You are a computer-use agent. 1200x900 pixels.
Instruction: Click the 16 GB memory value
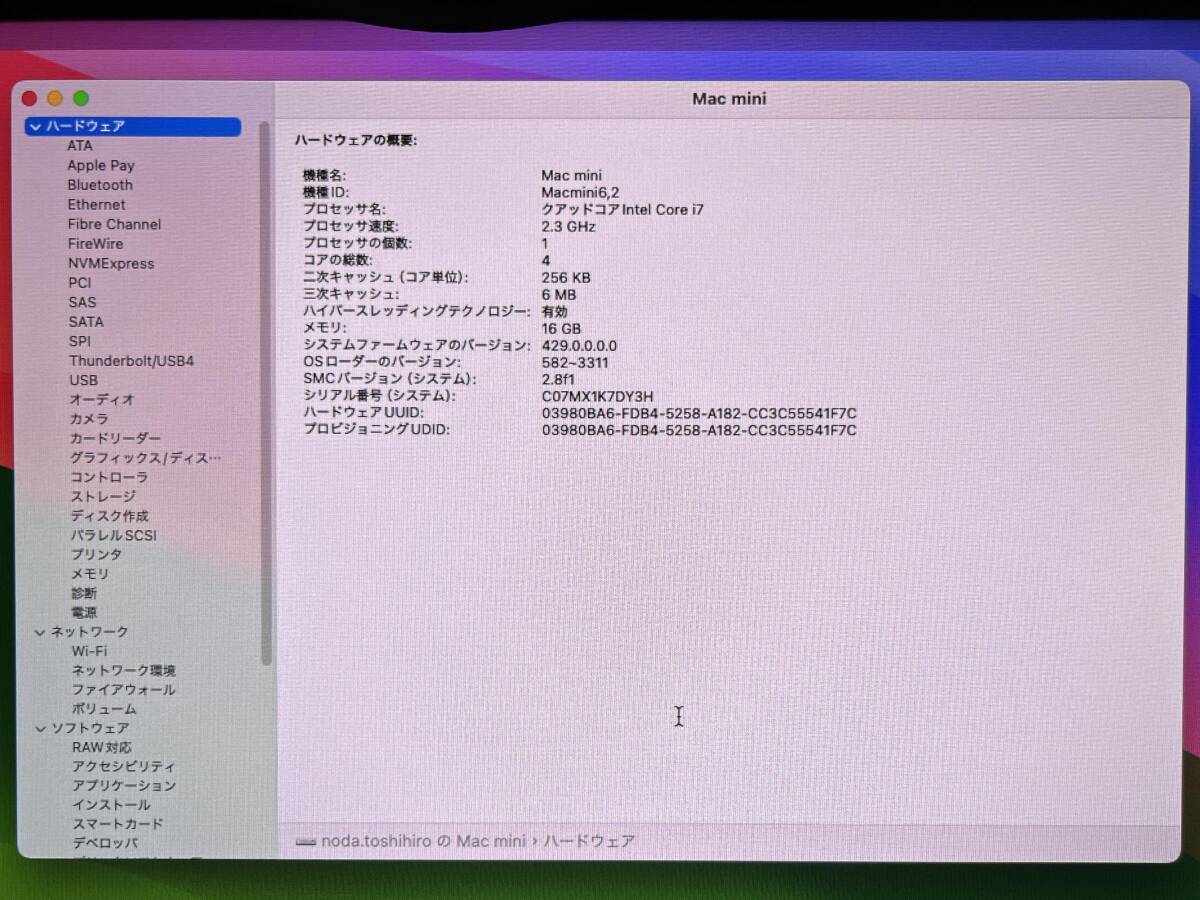pyautogui.click(x=561, y=329)
